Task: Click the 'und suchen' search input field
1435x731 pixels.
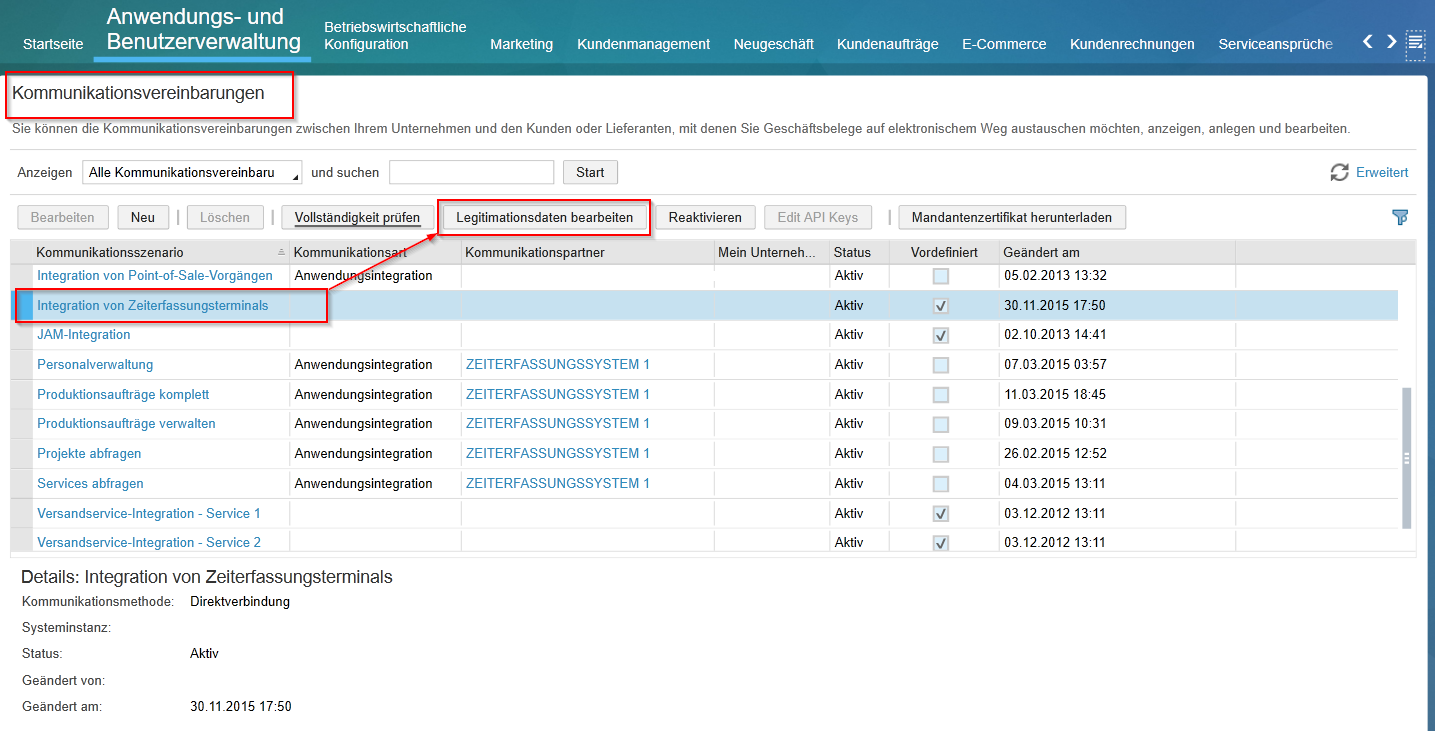Action: tap(471, 172)
